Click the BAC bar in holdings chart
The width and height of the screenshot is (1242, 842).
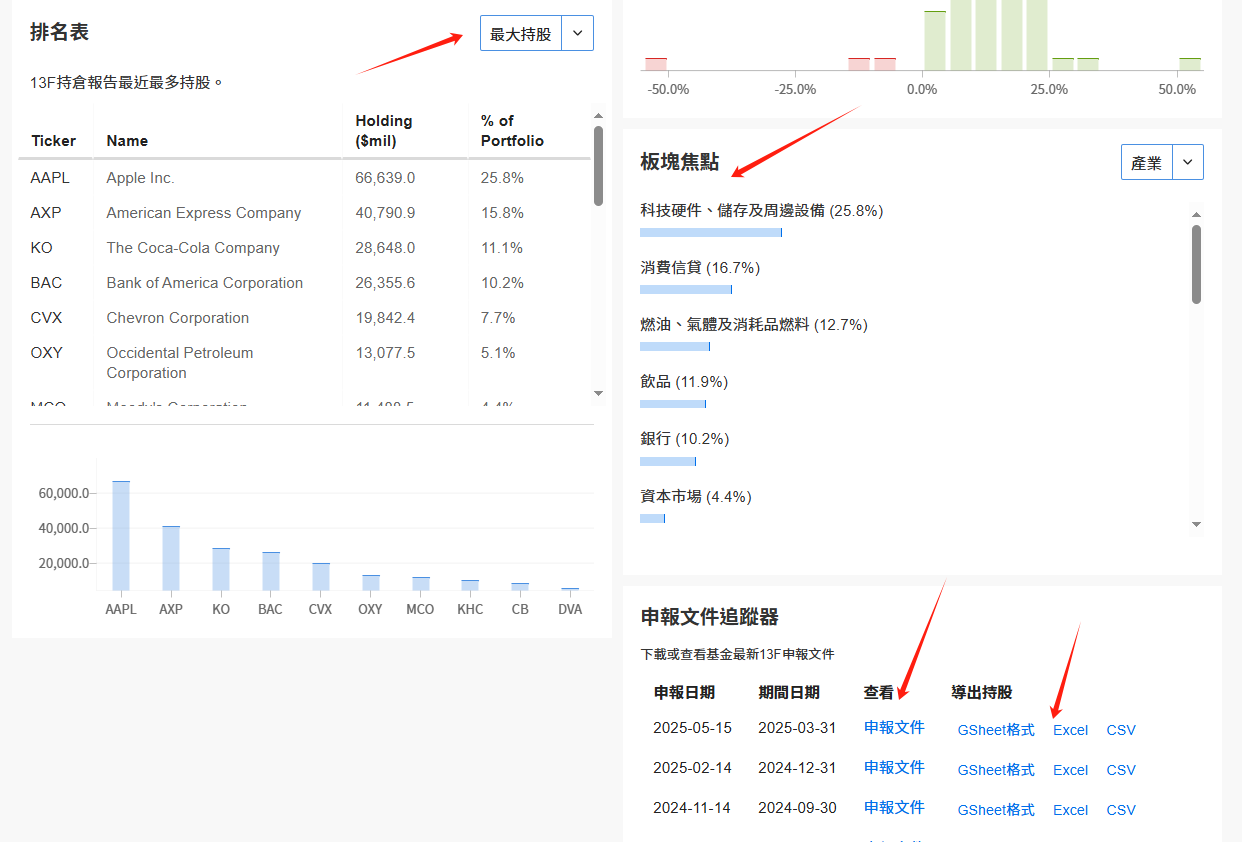click(271, 571)
